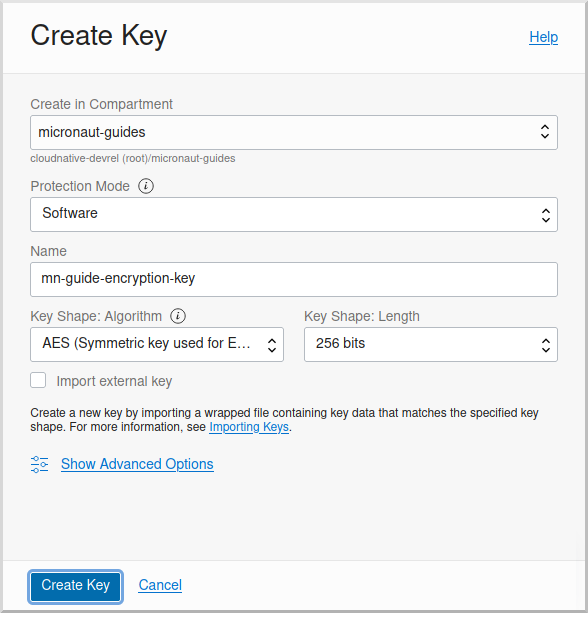
Task: Click the up-down arrows in Protection Mode selector
Action: [x=545, y=215]
